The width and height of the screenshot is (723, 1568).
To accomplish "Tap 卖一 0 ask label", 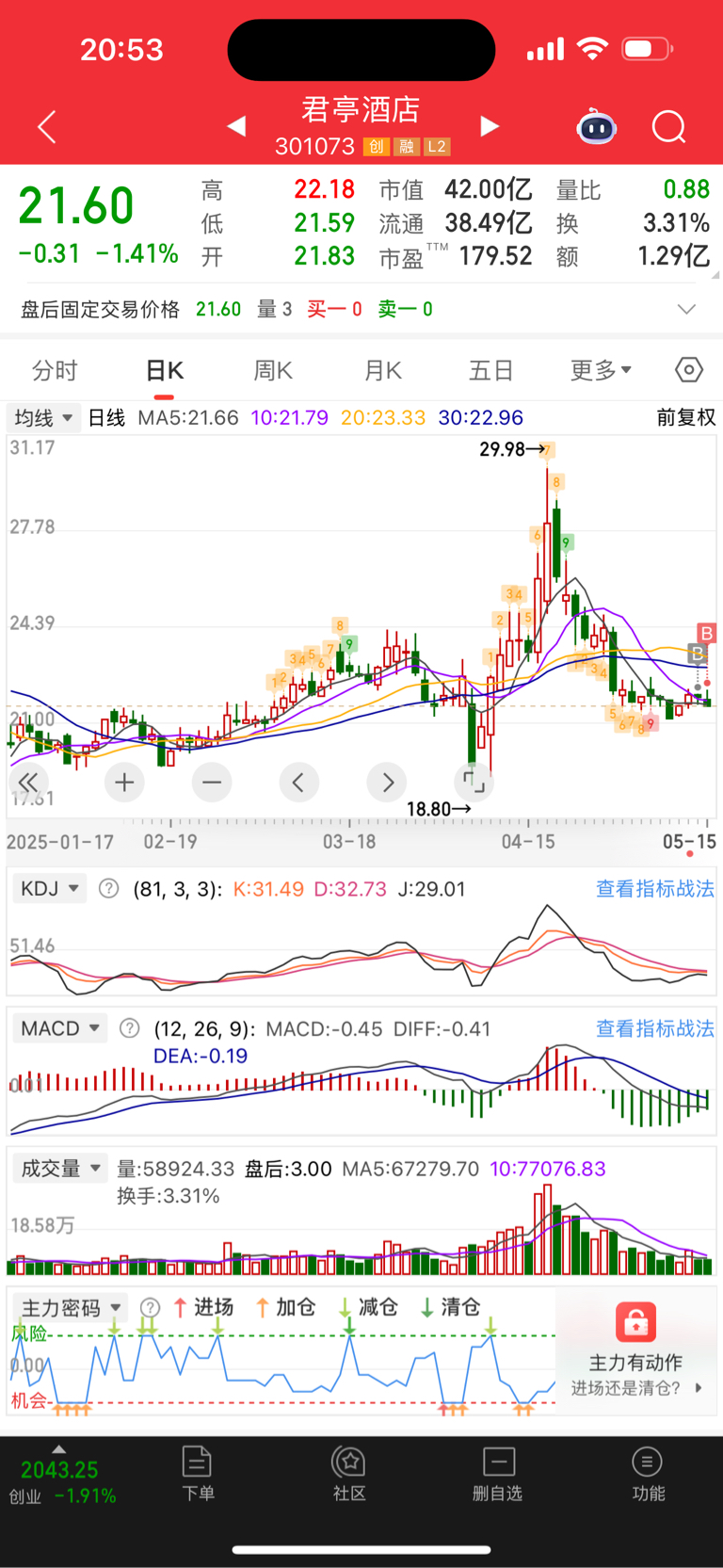I will [x=405, y=309].
